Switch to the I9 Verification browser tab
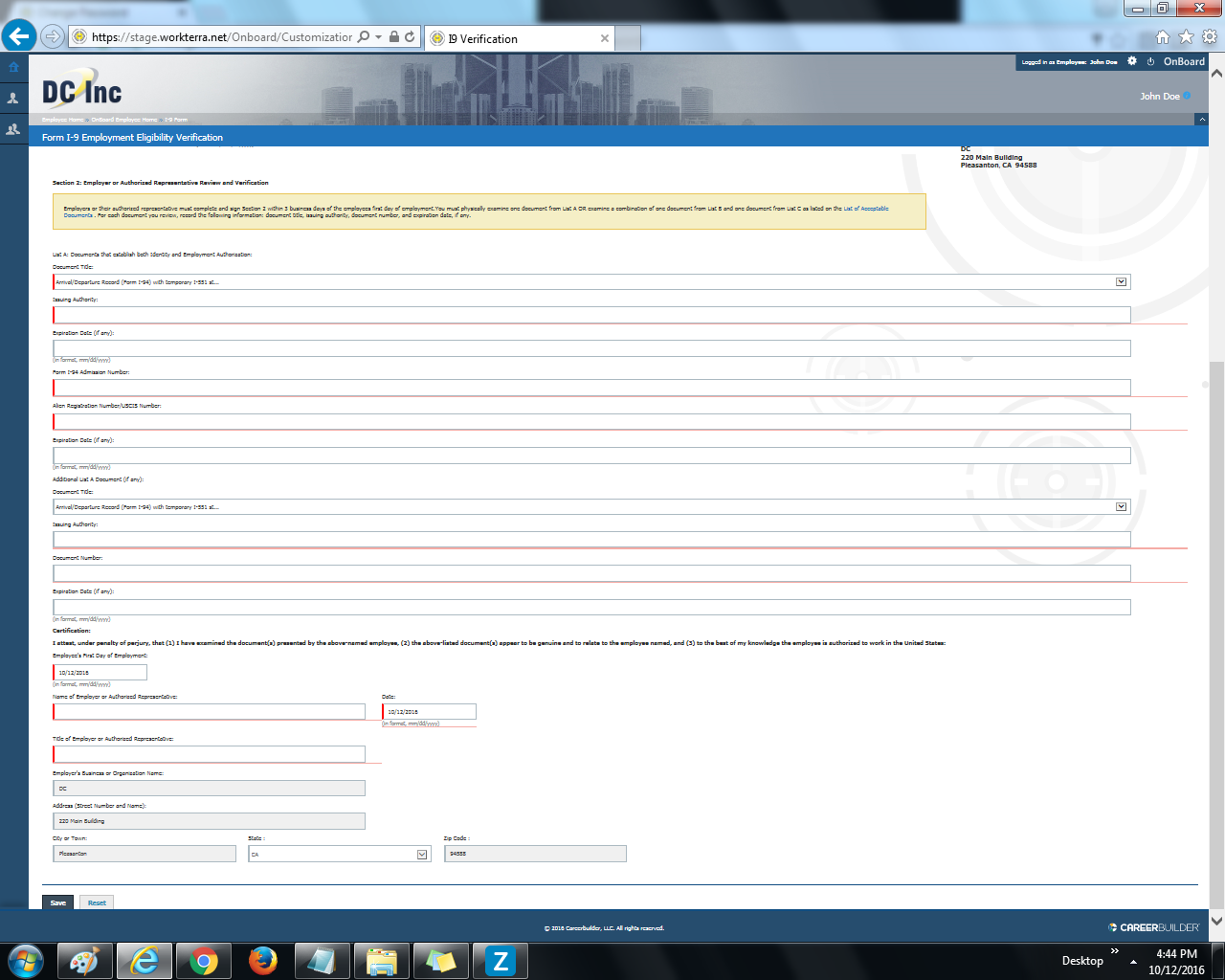1225x980 pixels. pos(517,38)
